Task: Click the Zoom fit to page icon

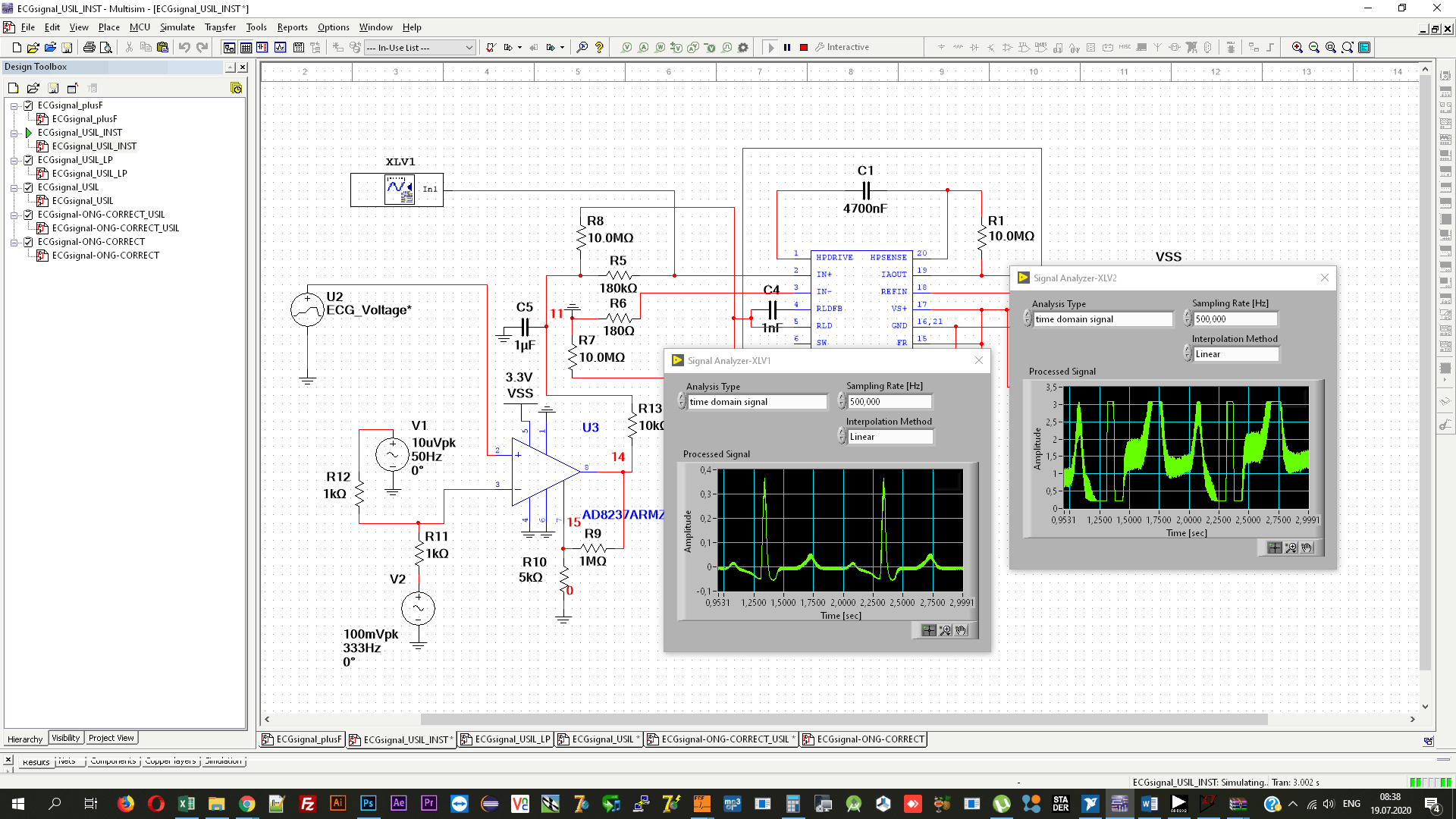Action: coord(1348,47)
